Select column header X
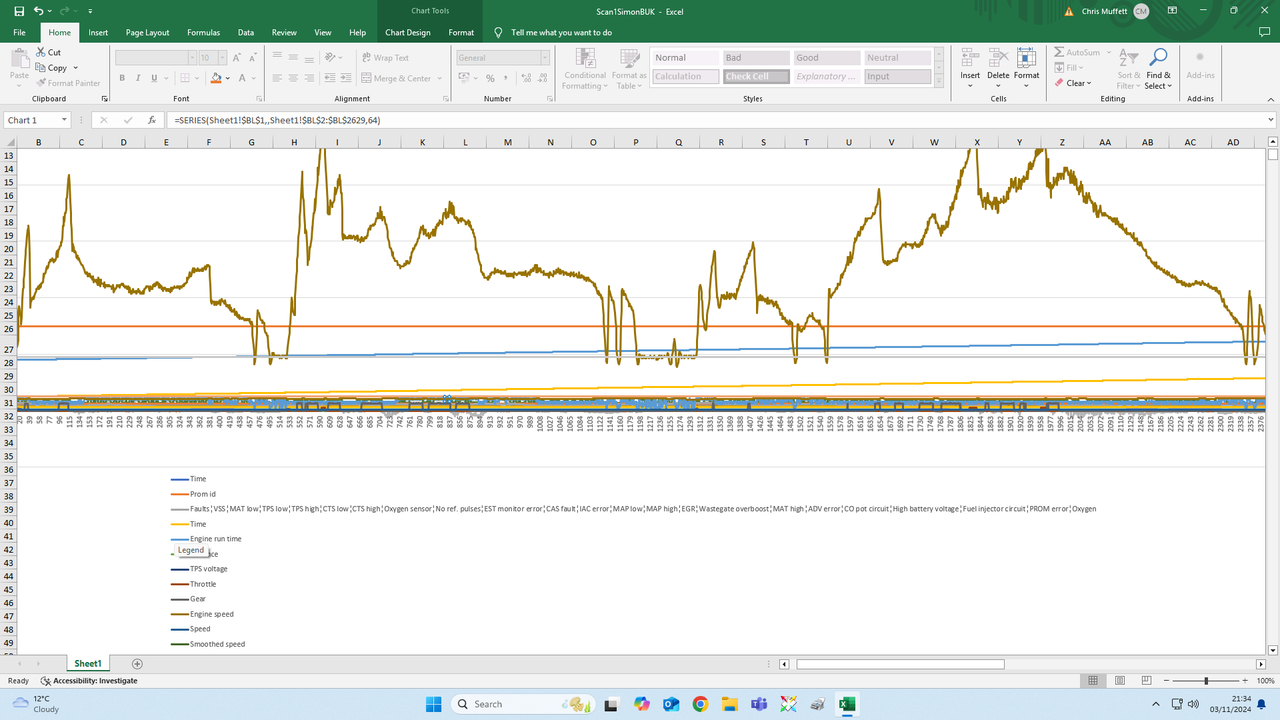 pyautogui.click(x=977, y=142)
